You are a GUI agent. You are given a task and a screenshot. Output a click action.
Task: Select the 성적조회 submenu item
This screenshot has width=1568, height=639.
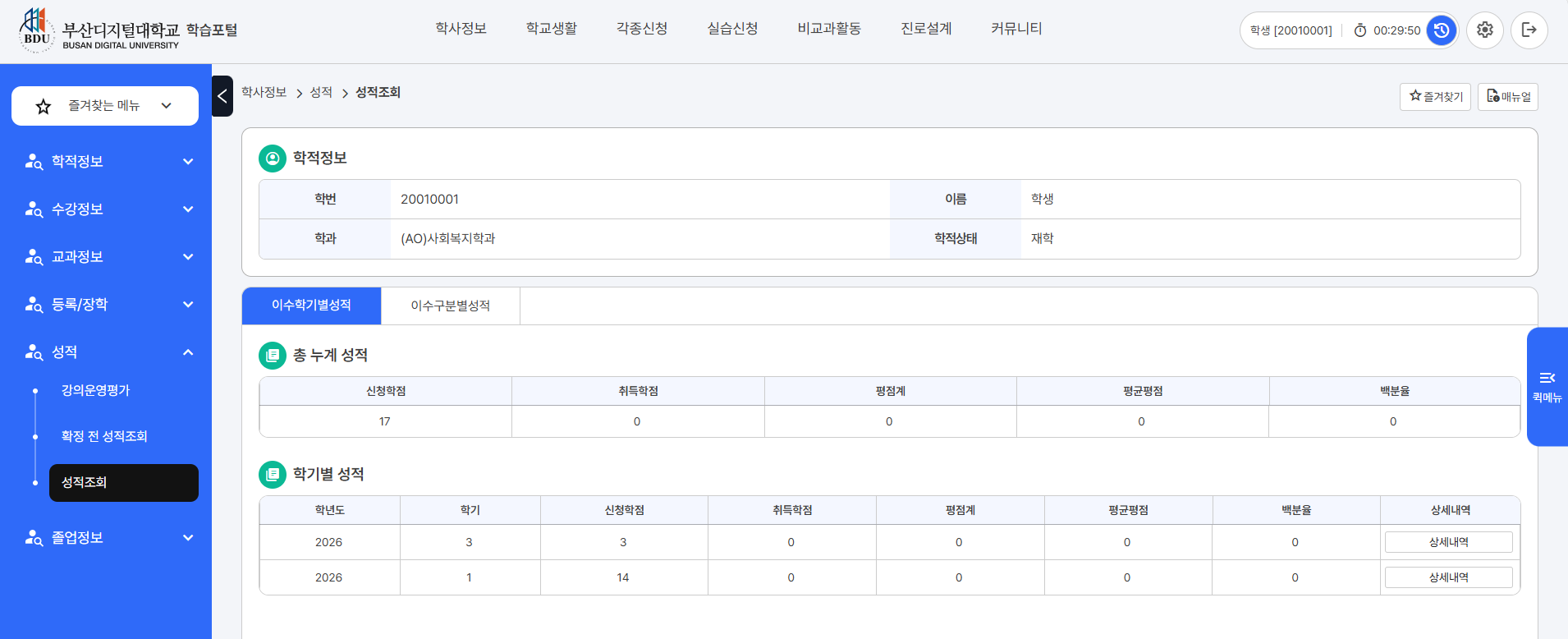(x=124, y=483)
